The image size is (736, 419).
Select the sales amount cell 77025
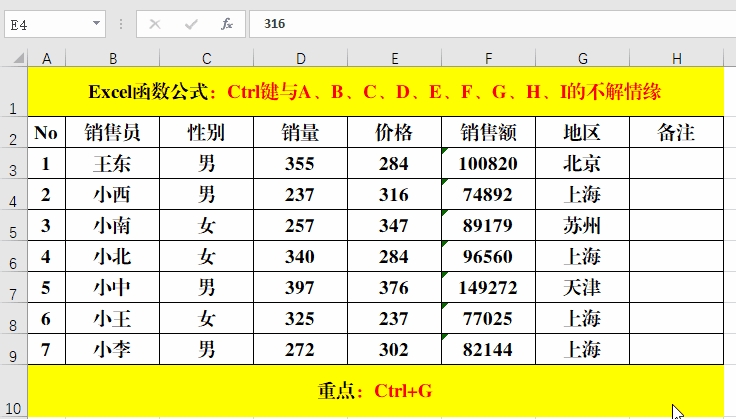pos(488,318)
